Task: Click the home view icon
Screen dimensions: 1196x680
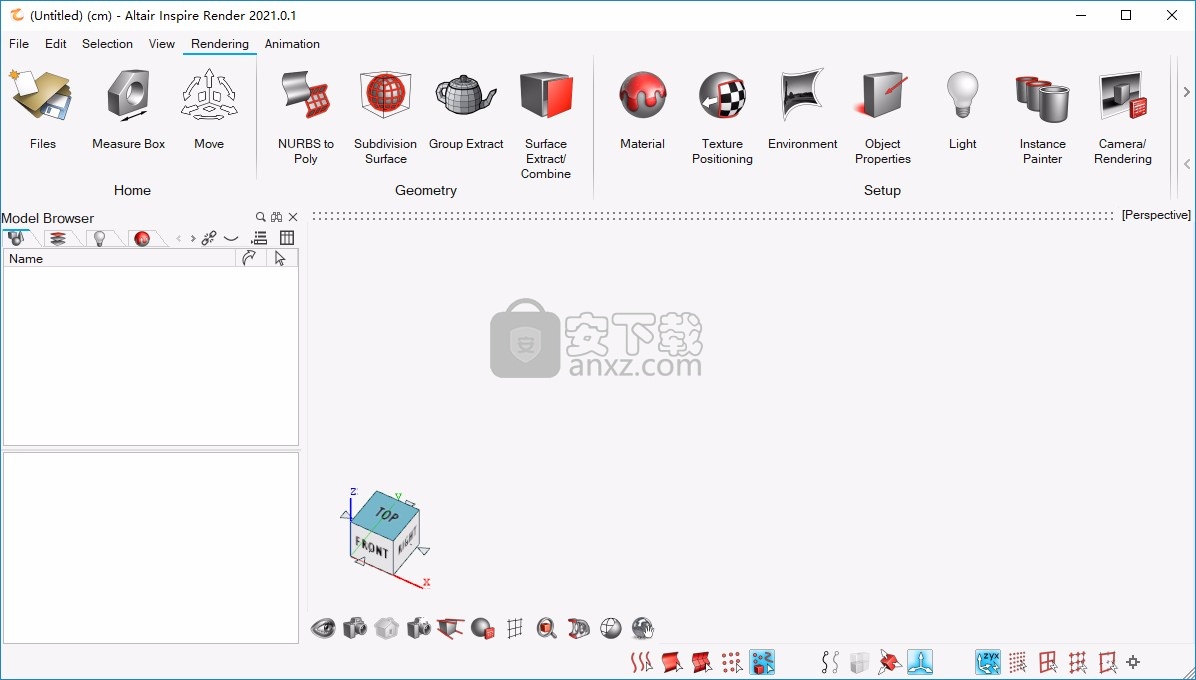Action: pyautogui.click(x=387, y=628)
